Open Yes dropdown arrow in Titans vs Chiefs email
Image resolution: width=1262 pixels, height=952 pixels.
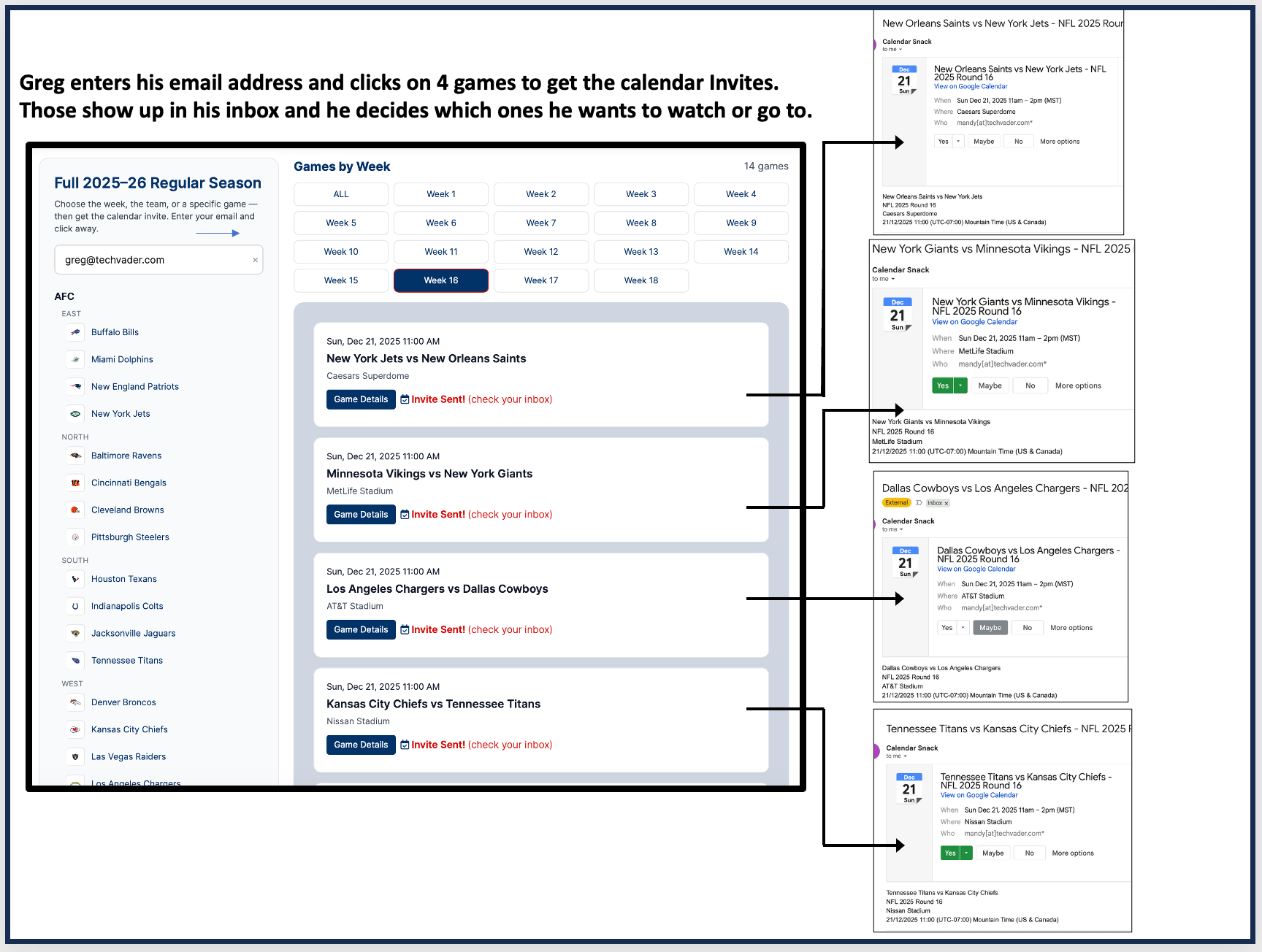pyautogui.click(x=966, y=853)
